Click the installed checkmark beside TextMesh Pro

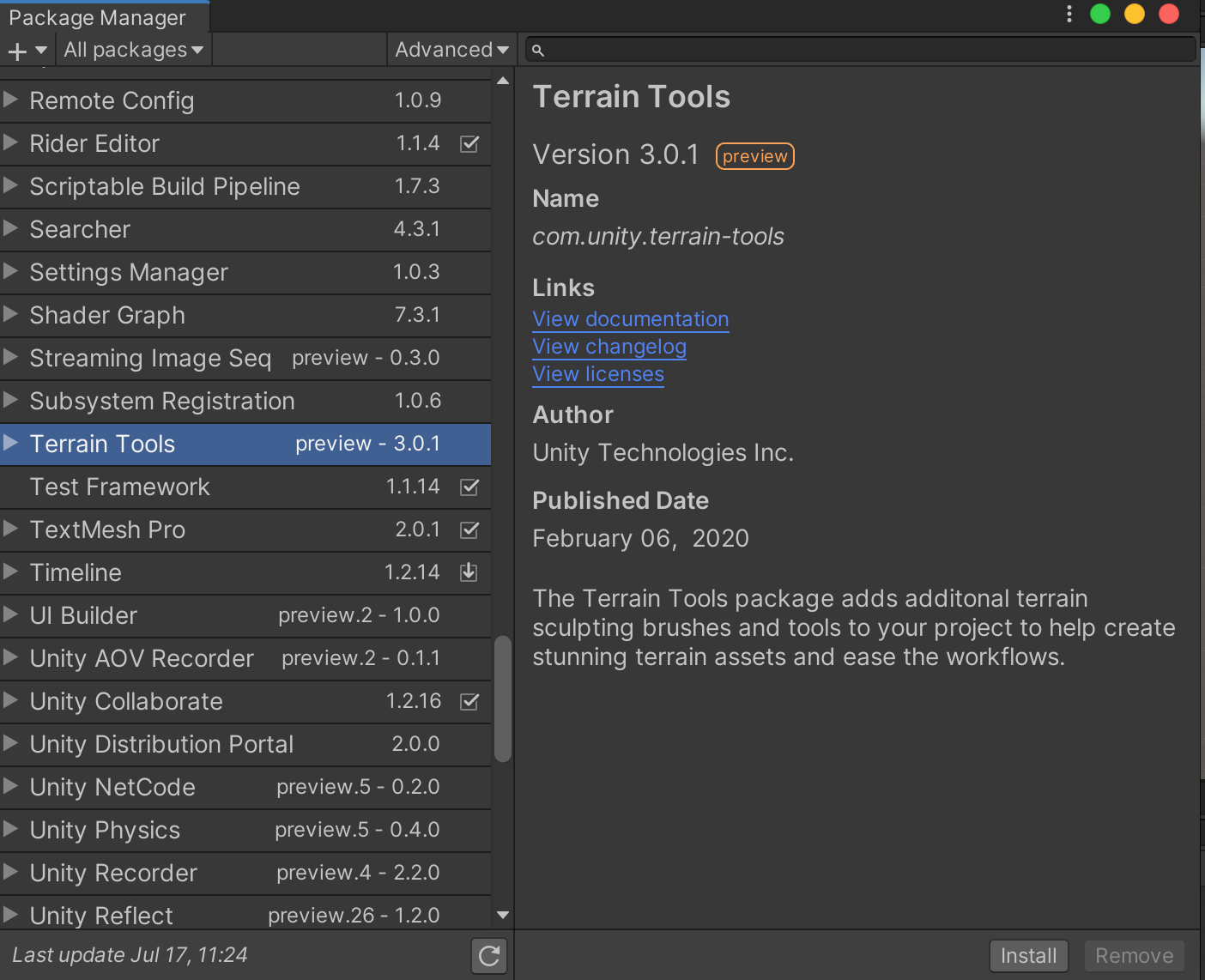tap(469, 529)
